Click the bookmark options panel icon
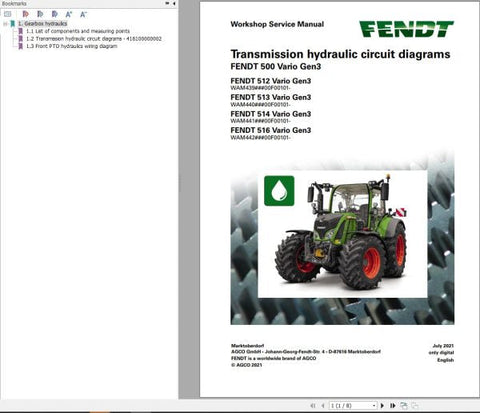Screen dimensions: 480x413 [x=7, y=14]
